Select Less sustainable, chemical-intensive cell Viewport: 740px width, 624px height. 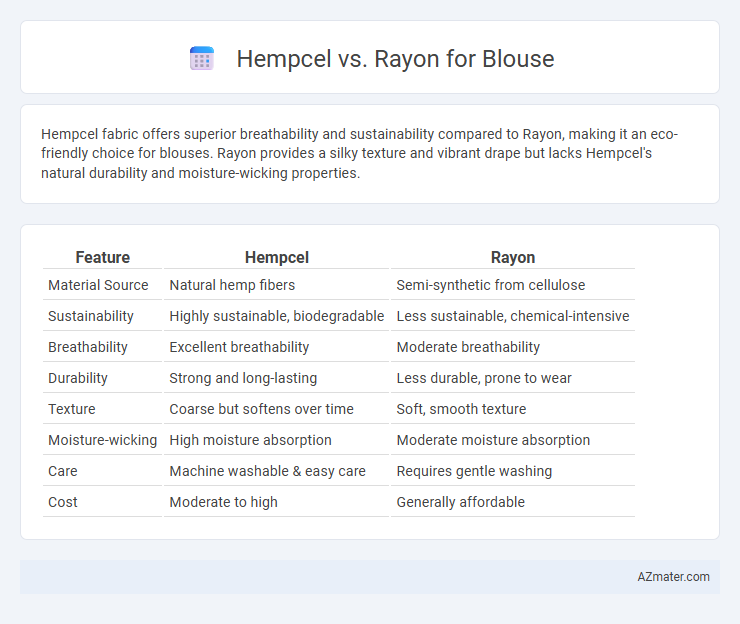click(x=513, y=316)
